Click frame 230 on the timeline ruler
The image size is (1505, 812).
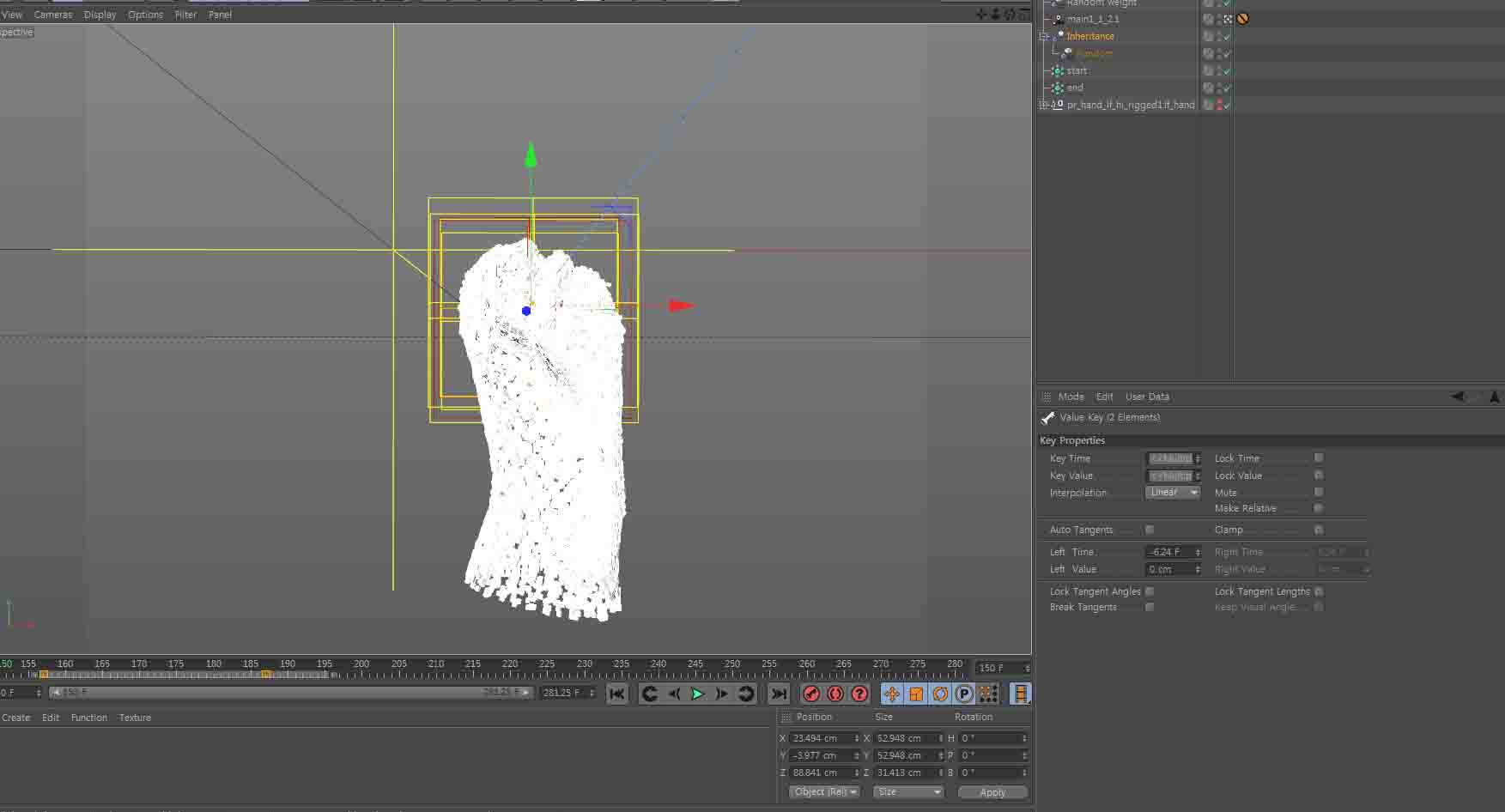coord(584,664)
